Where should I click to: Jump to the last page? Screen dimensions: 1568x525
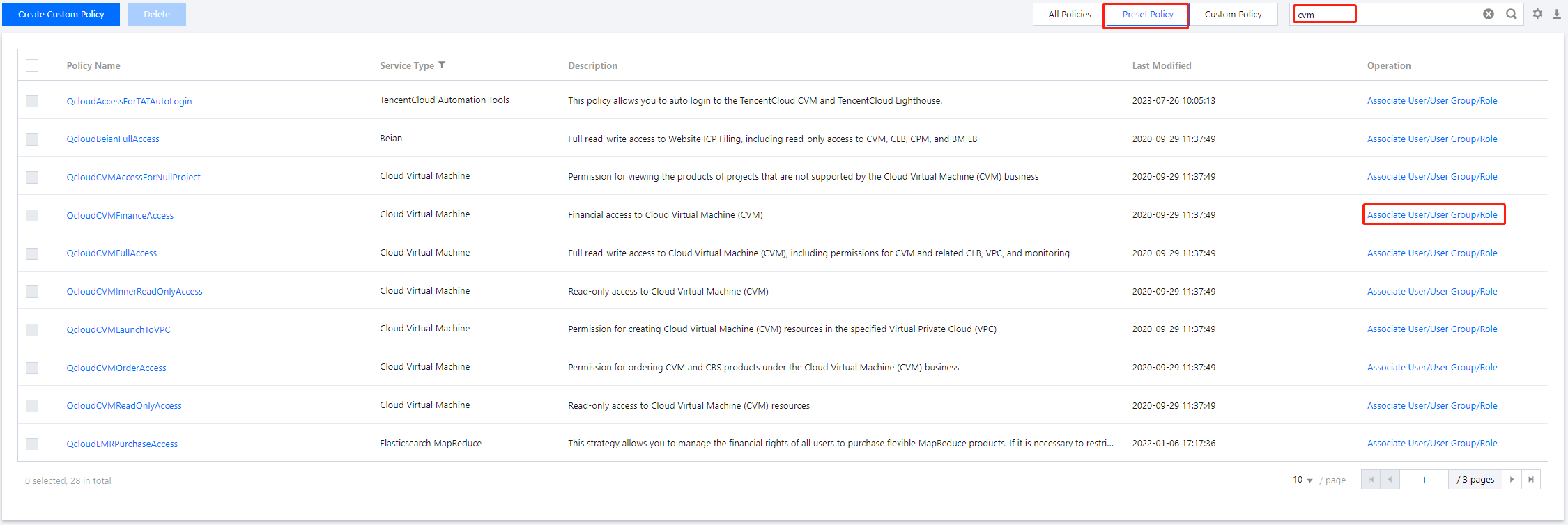[1530, 480]
